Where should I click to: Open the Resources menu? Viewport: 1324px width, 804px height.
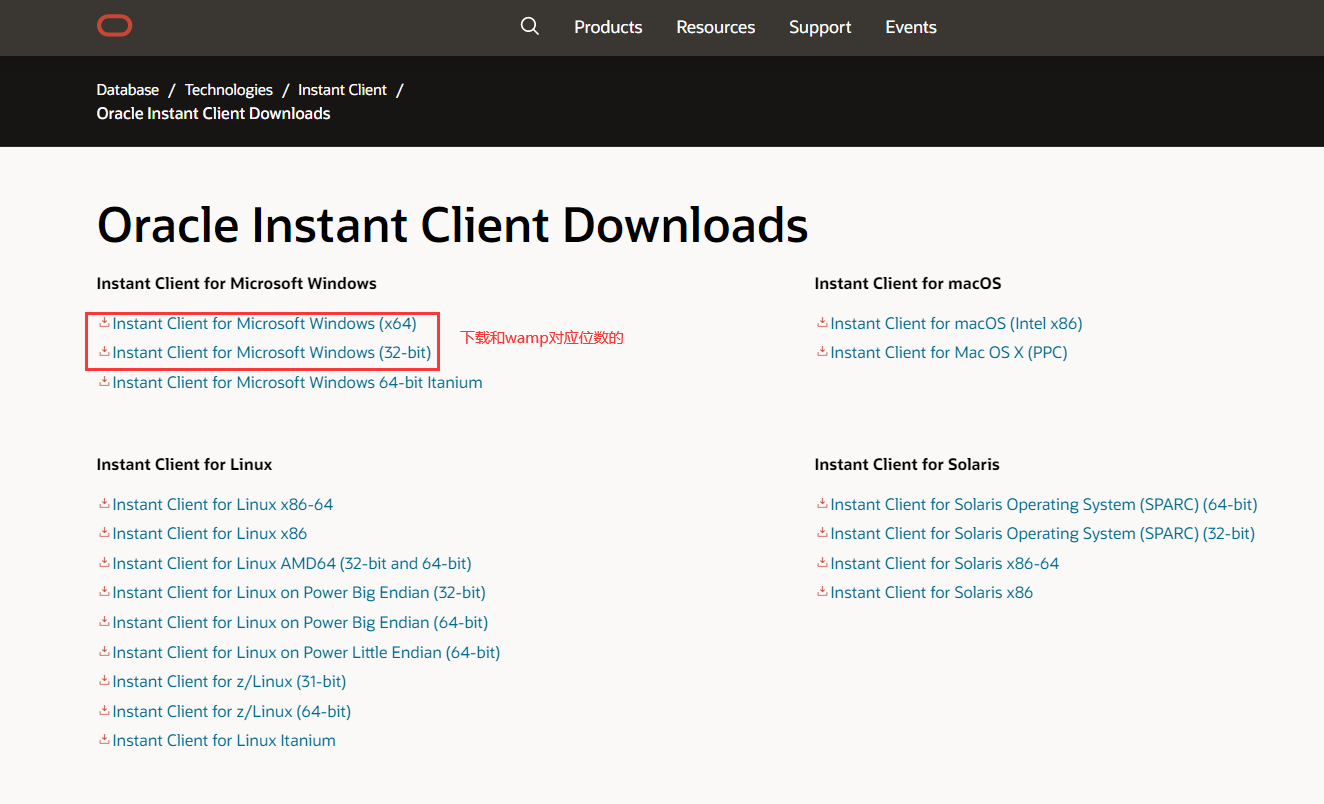point(715,27)
